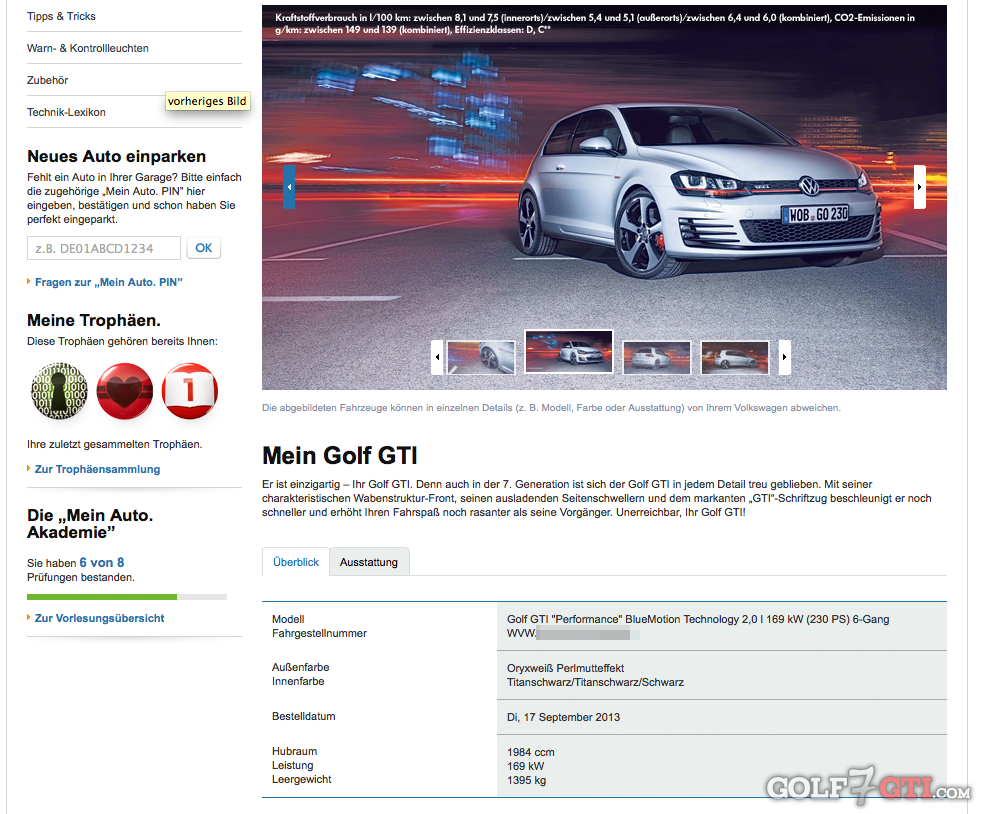Viewport: 981px width, 814px height.
Task: Click the exterior color "Oryxweiß Perlmutteffekt"
Action: point(566,668)
